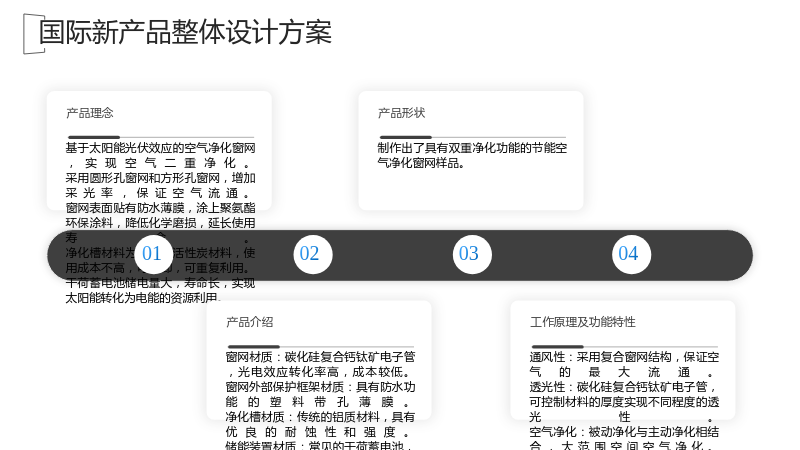Click the dark underline beneath 产品理念
The width and height of the screenshot is (800, 450).
(x=94, y=137)
